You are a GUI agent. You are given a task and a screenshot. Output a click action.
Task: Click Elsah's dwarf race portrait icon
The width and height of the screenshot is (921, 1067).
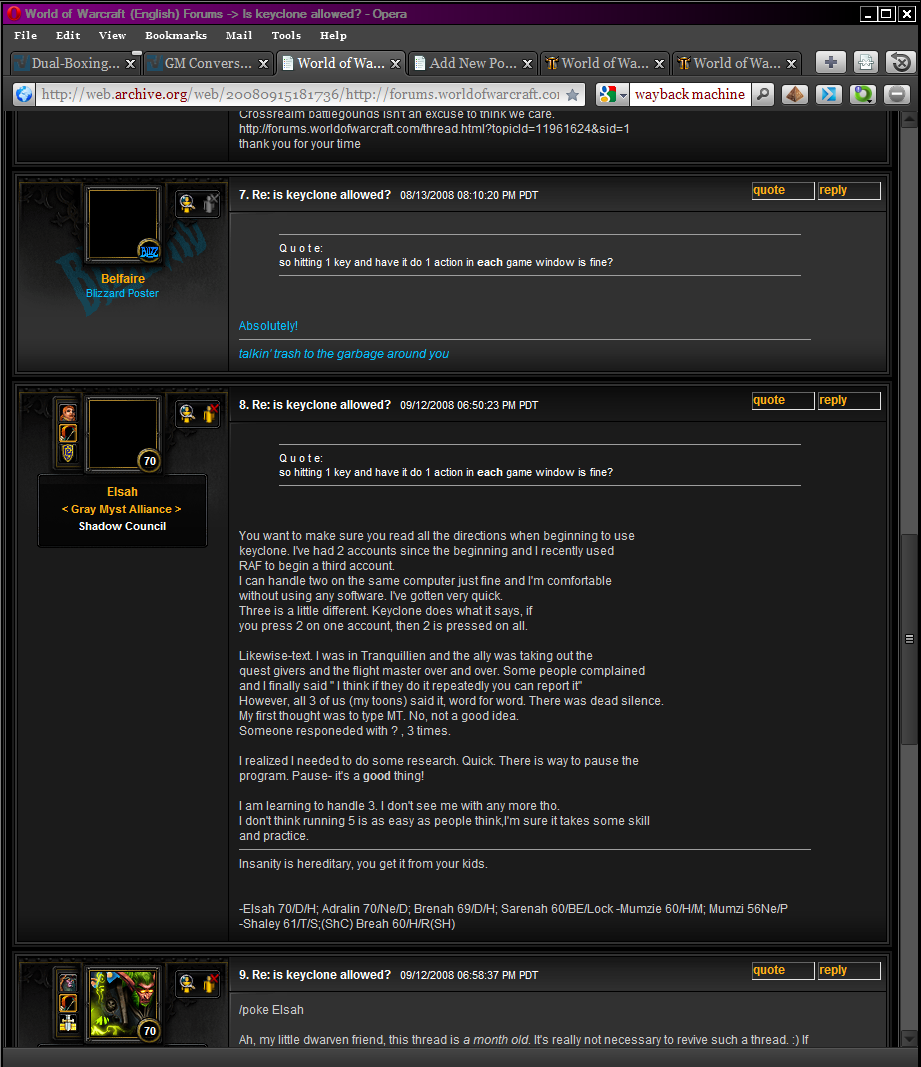tap(68, 413)
